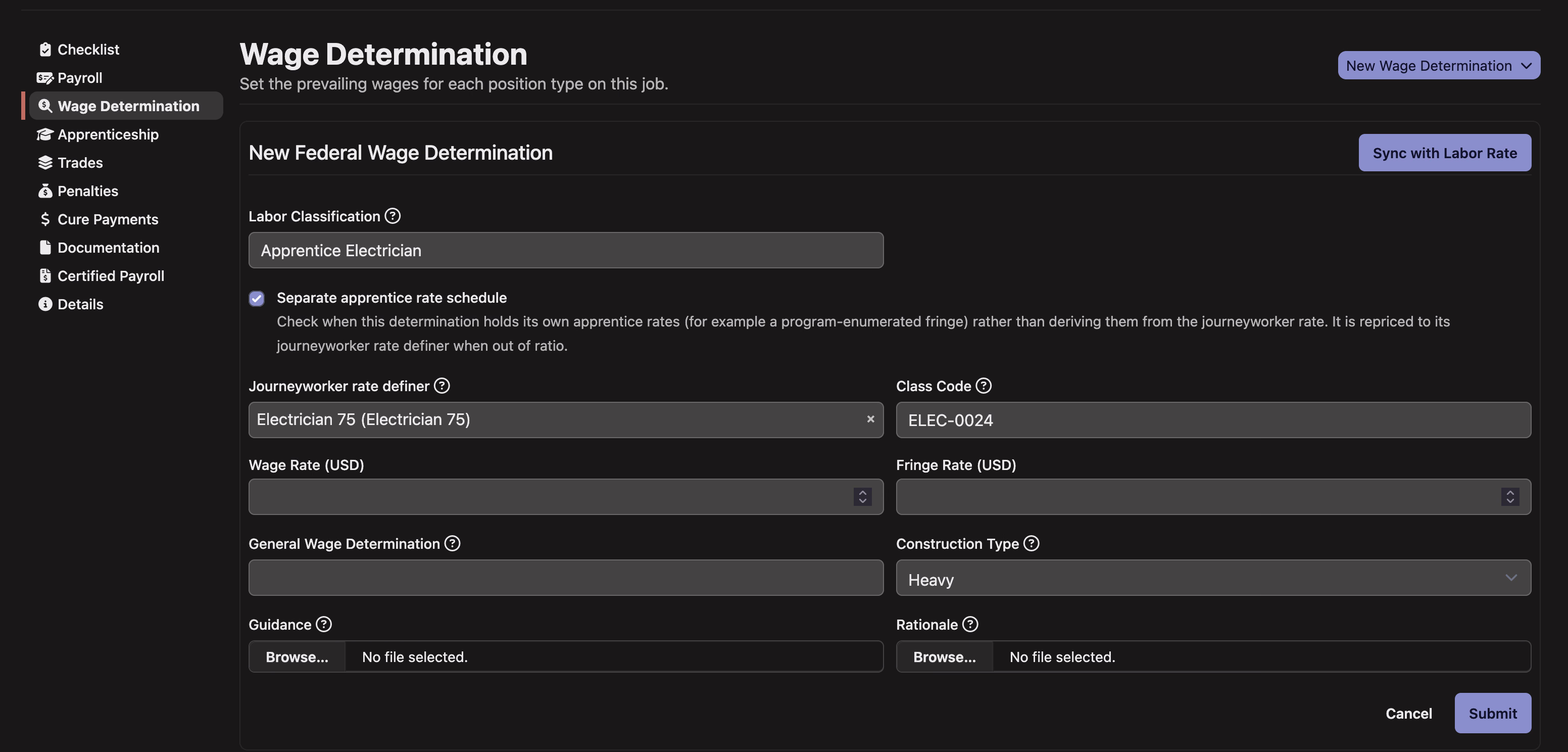
Task: Focus the Class Code ELEC-0024 field
Action: pyautogui.click(x=1213, y=420)
